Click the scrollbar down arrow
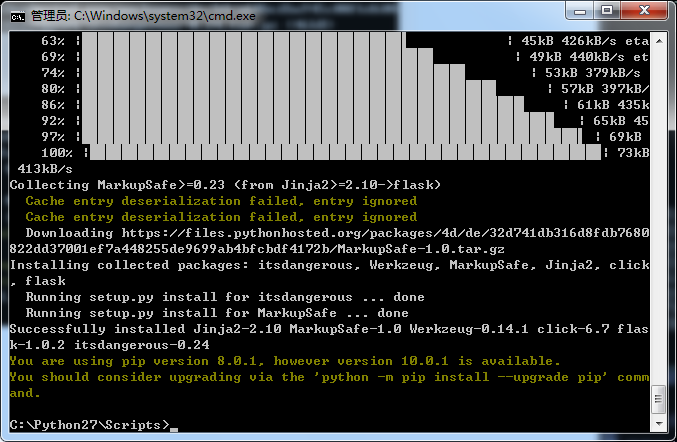The image size is (677, 442). pos(659,424)
